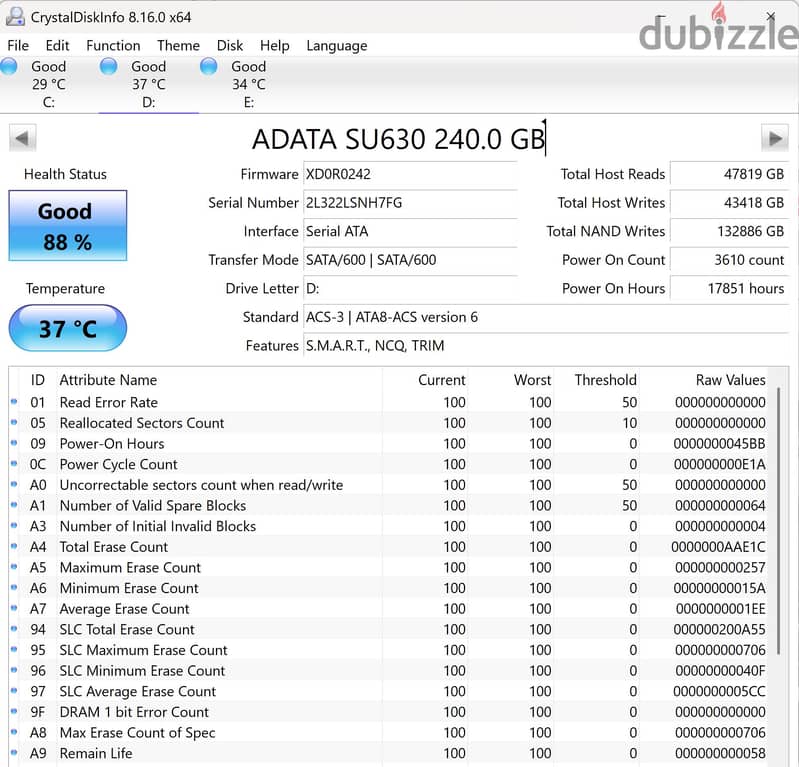Click the status dot for Uncorrectable sectors count row
Screen dimensions: 799x767
14,485
